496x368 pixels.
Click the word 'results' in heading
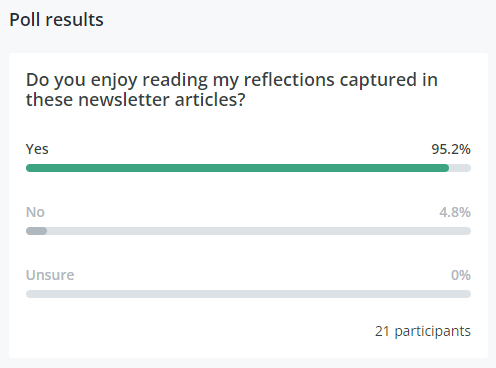point(74,20)
